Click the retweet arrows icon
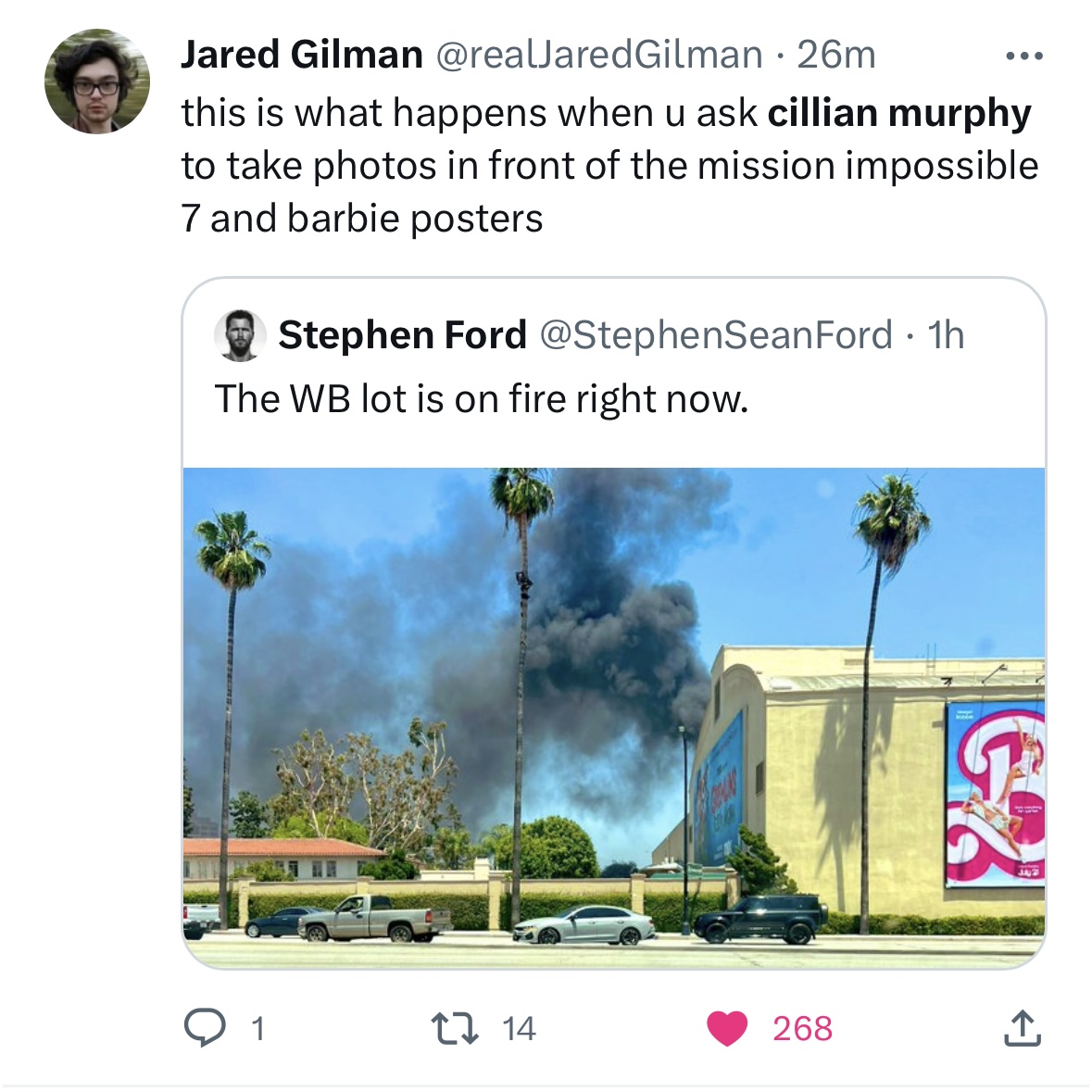 (454, 1029)
